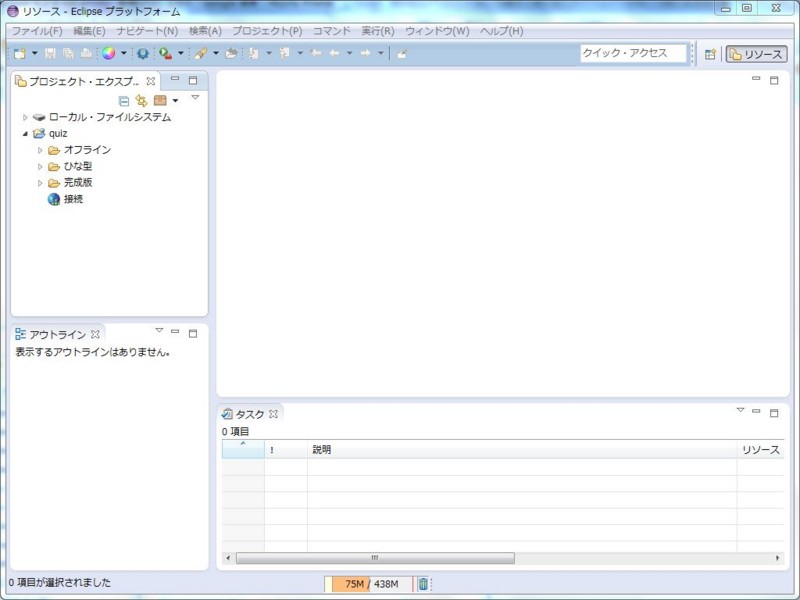
Task: Click the blue gear toolbar icon
Action: (143, 53)
